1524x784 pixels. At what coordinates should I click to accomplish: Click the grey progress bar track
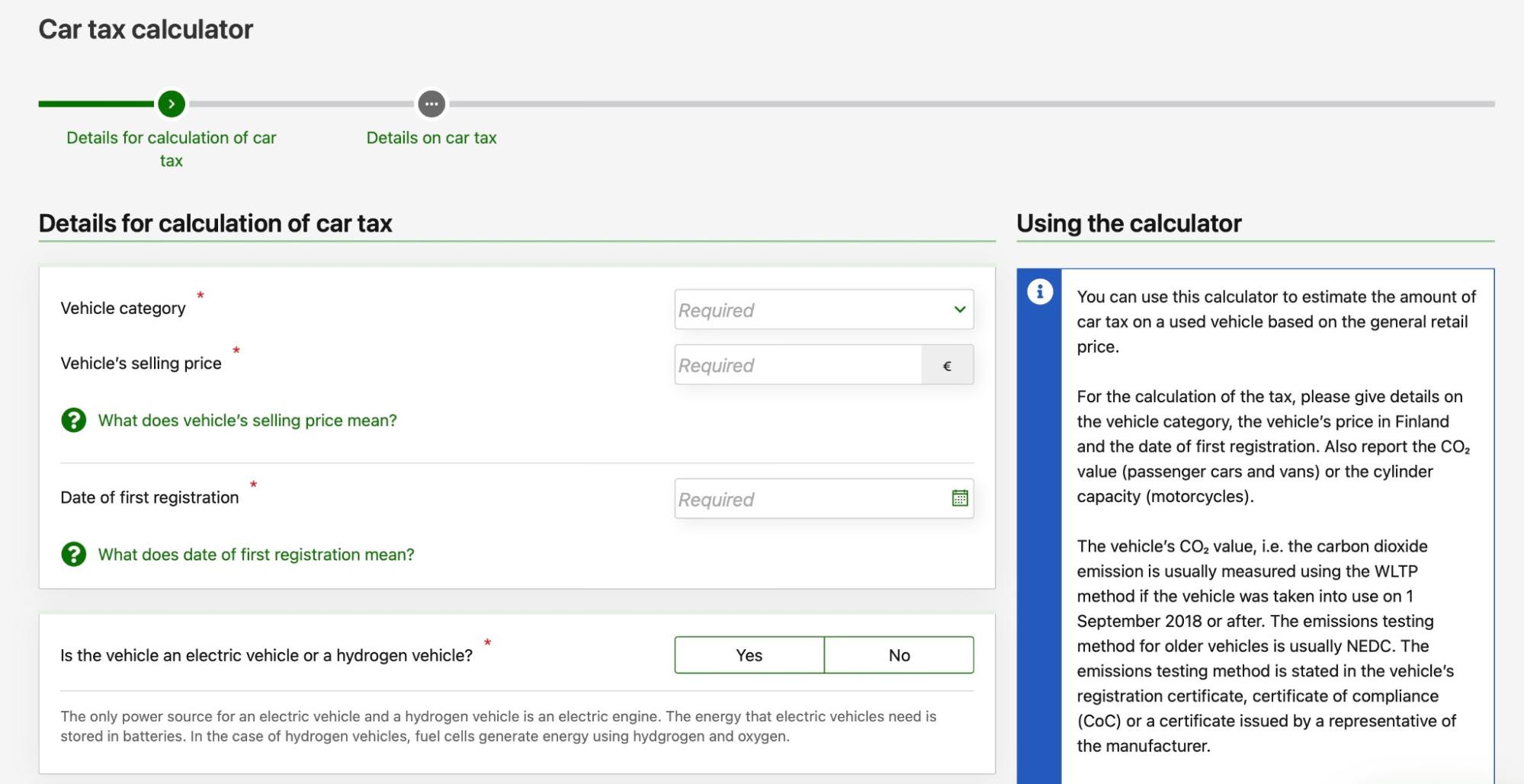[915, 104]
